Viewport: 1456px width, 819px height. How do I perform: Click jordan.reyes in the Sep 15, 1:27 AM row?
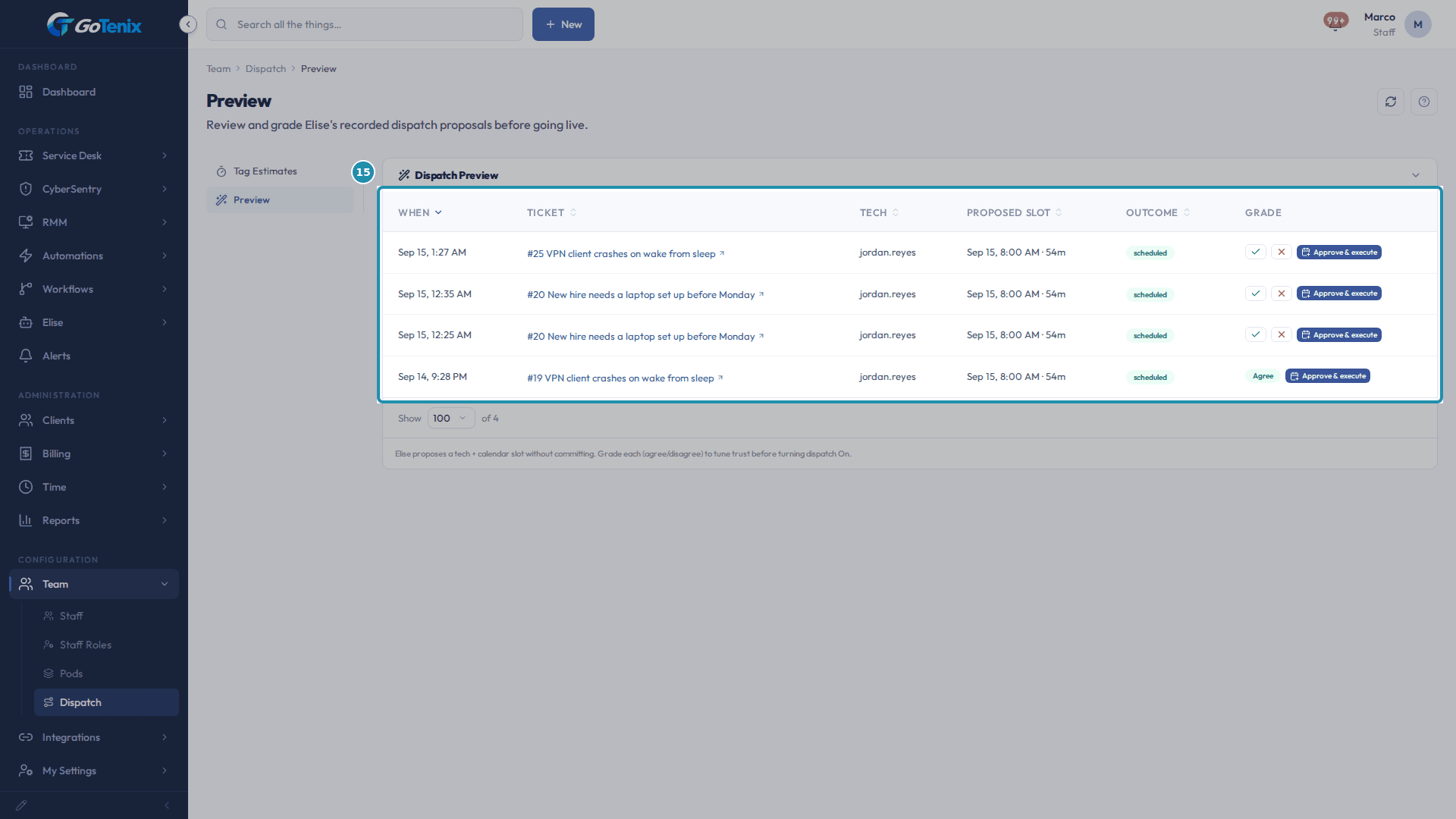(x=887, y=253)
